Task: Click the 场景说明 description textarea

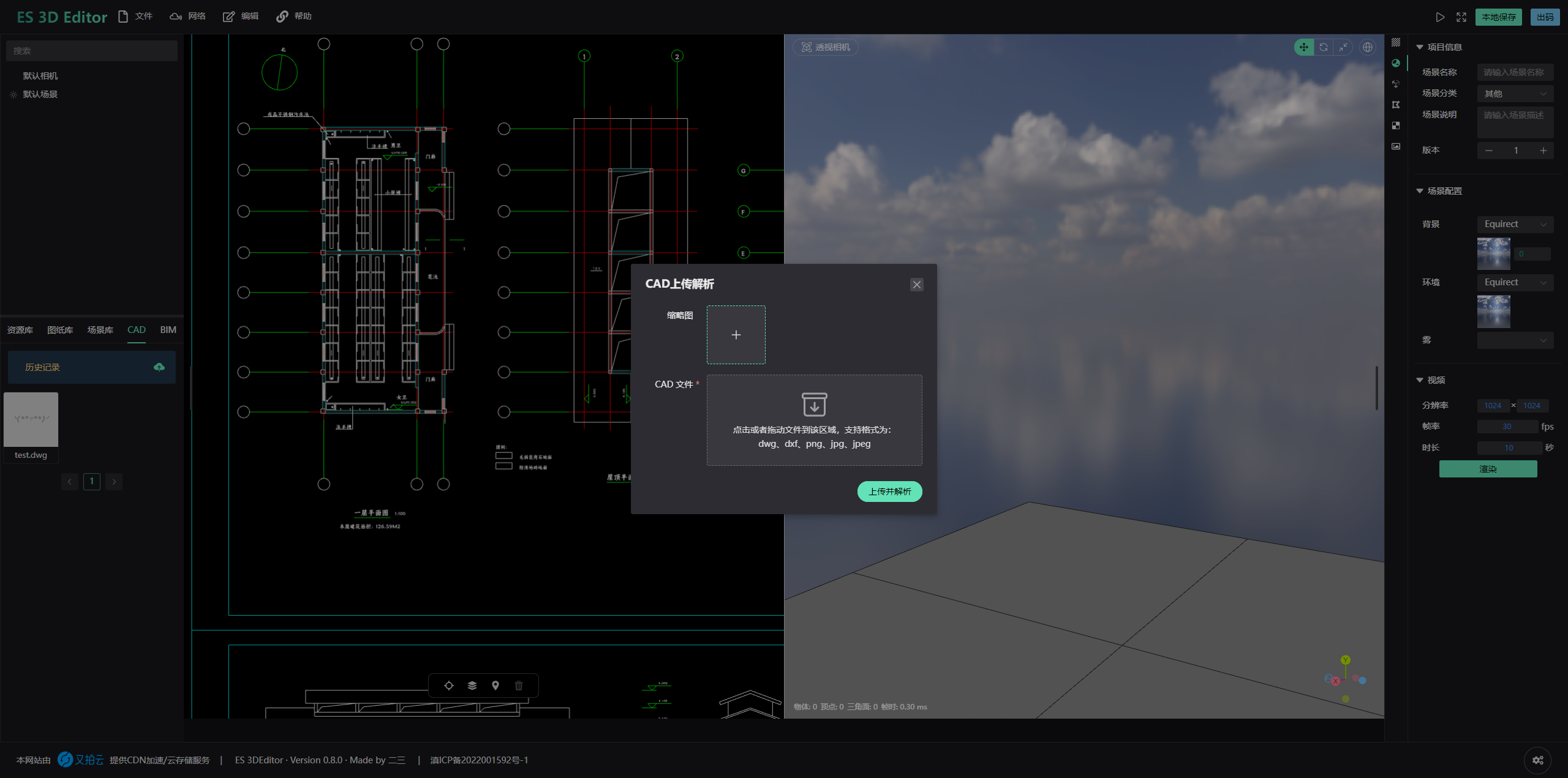Action: (1515, 122)
